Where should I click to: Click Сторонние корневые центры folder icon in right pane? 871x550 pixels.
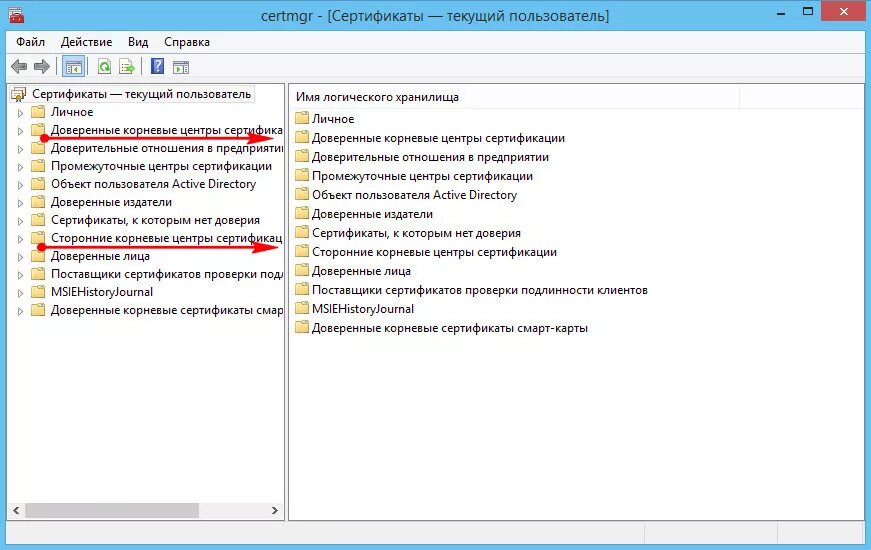[302, 251]
